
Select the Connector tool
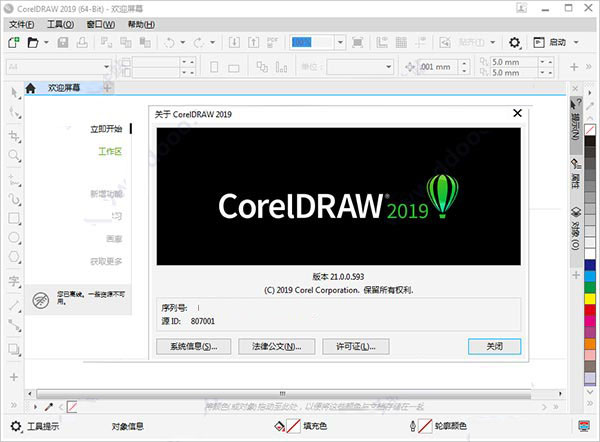(15, 325)
